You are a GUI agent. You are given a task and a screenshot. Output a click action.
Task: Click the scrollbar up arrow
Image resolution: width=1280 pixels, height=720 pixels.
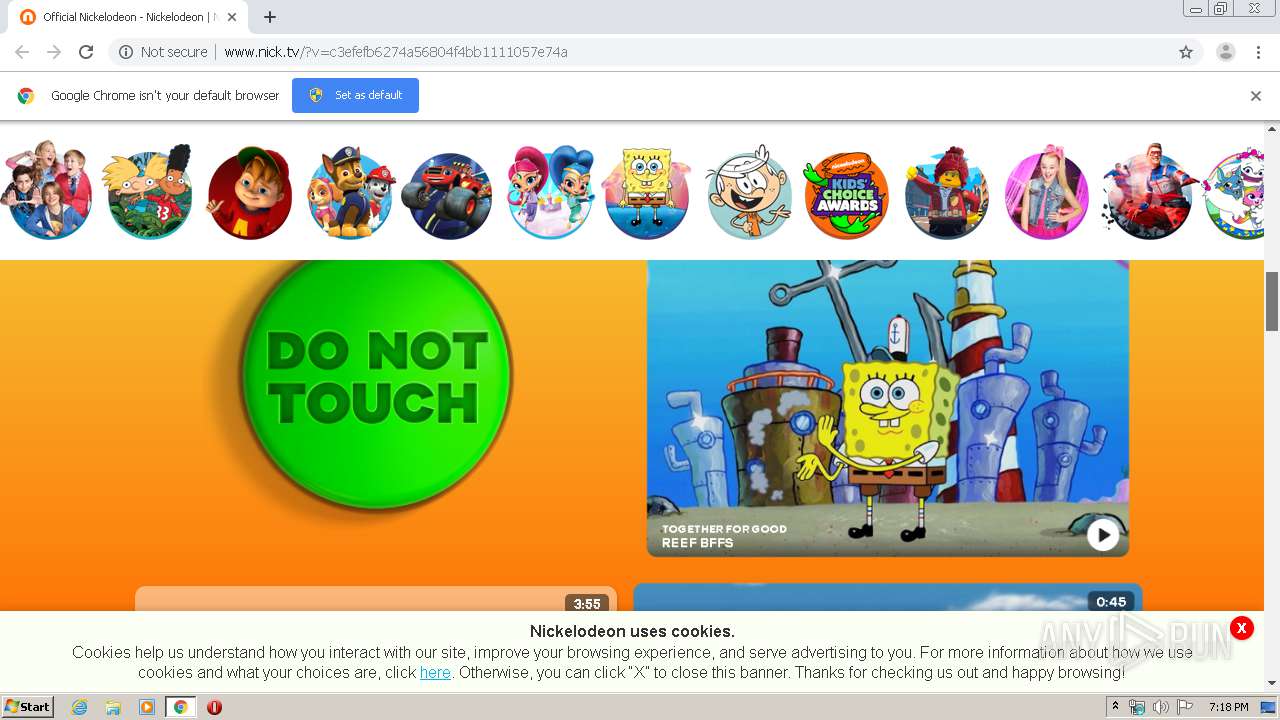[x=1272, y=129]
